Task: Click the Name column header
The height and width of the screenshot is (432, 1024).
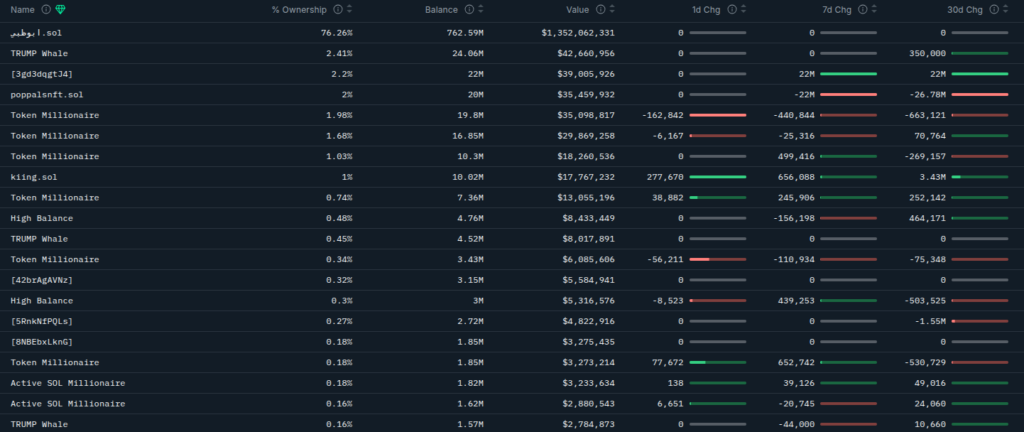Action: click(22, 10)
